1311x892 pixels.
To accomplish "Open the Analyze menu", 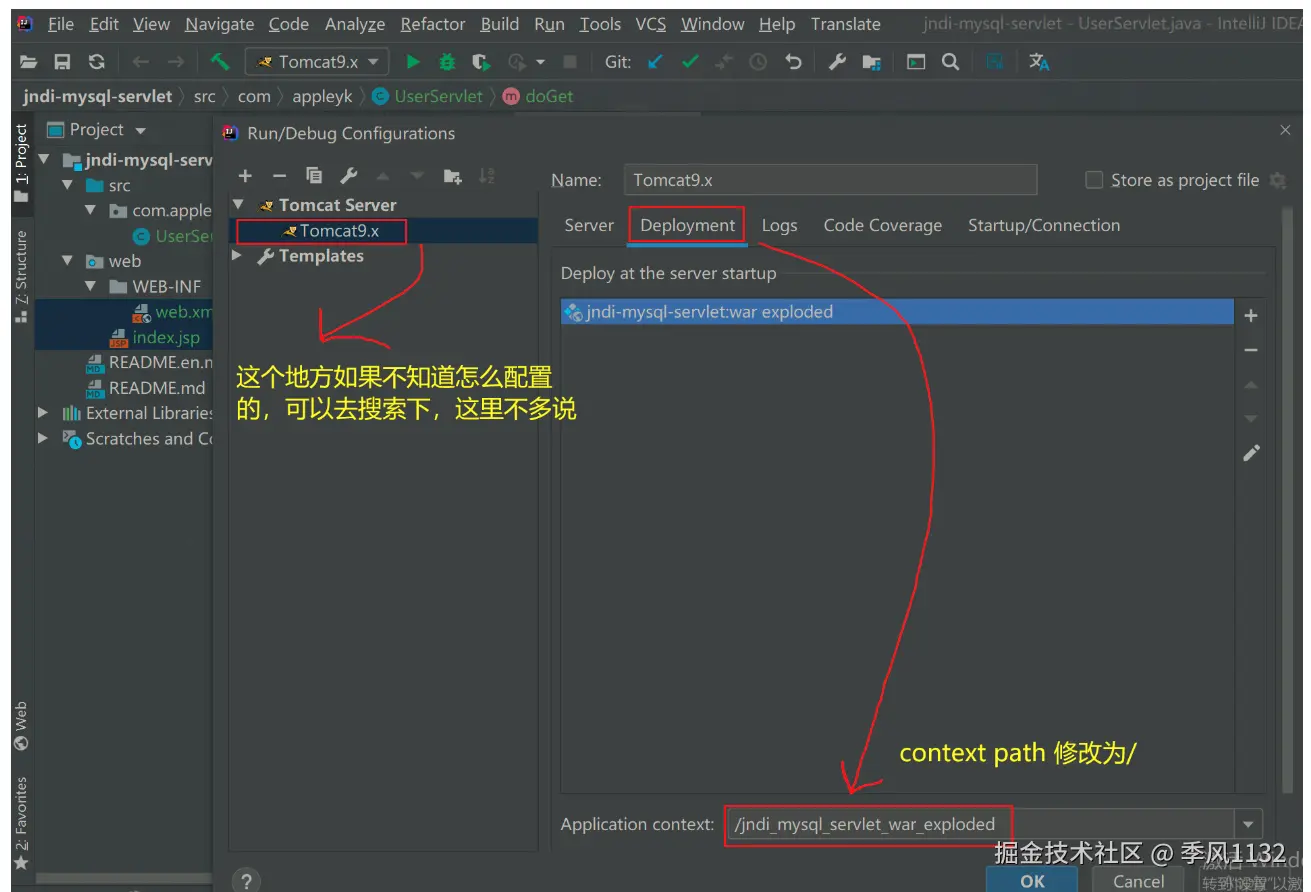I will click(x=355, y=24).
